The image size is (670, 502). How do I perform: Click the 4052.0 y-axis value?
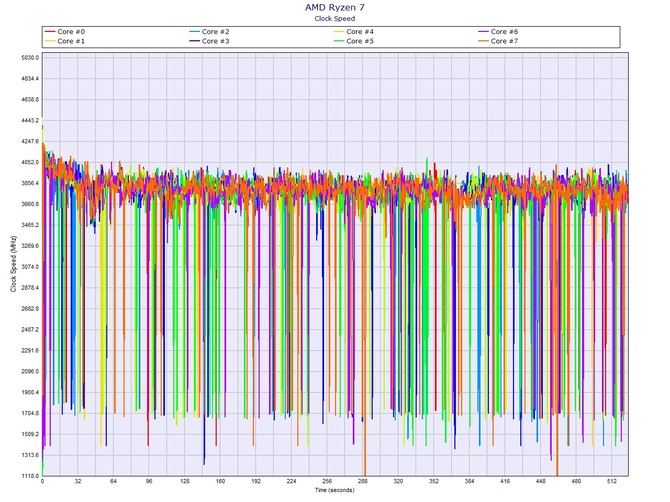(x=30, y=162)
